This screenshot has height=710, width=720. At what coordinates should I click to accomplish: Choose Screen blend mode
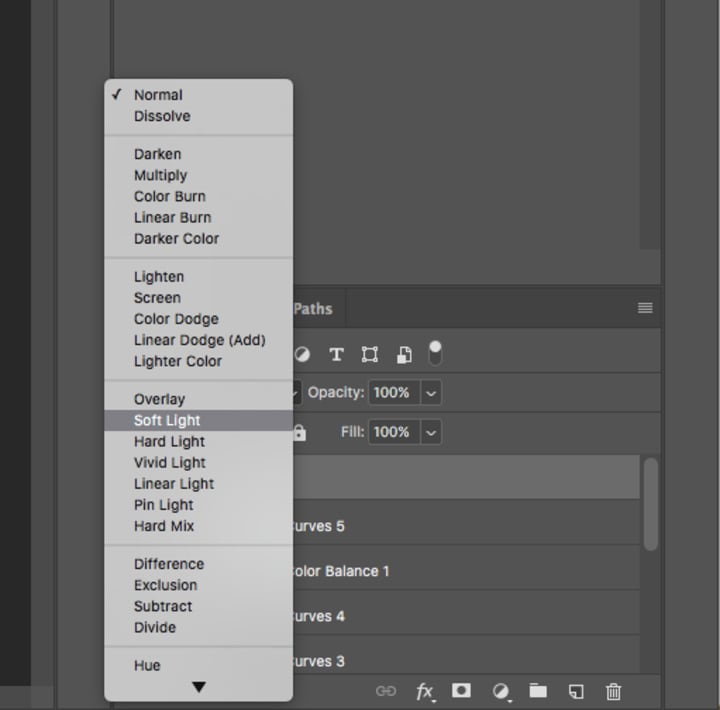[198, 298]
